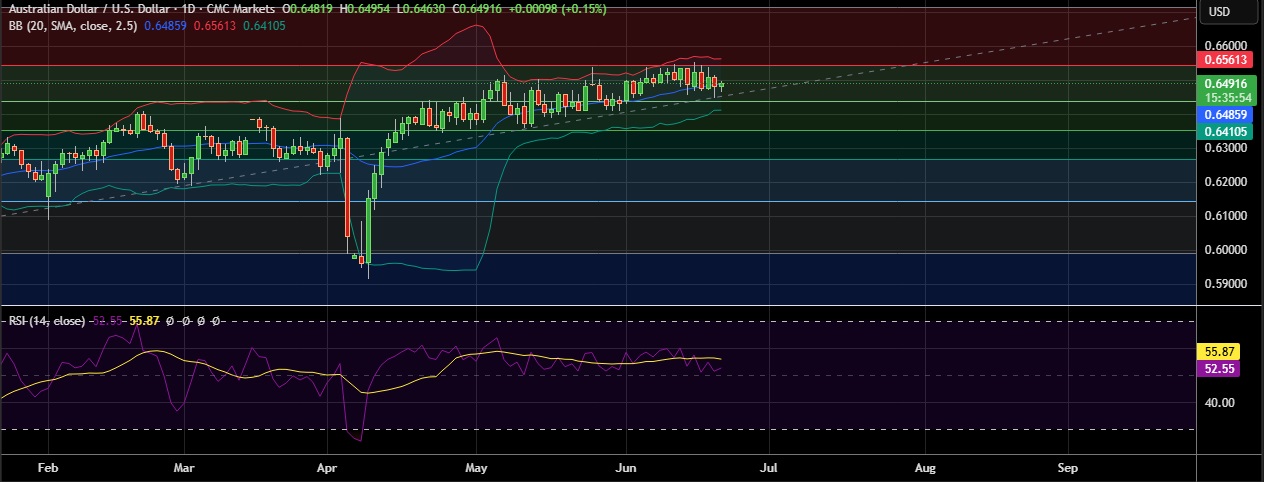The height and width of the screenshot is (482, 1264).
Task: Click the 0.62000 price scale label
Action: (x=1225, y=182)
